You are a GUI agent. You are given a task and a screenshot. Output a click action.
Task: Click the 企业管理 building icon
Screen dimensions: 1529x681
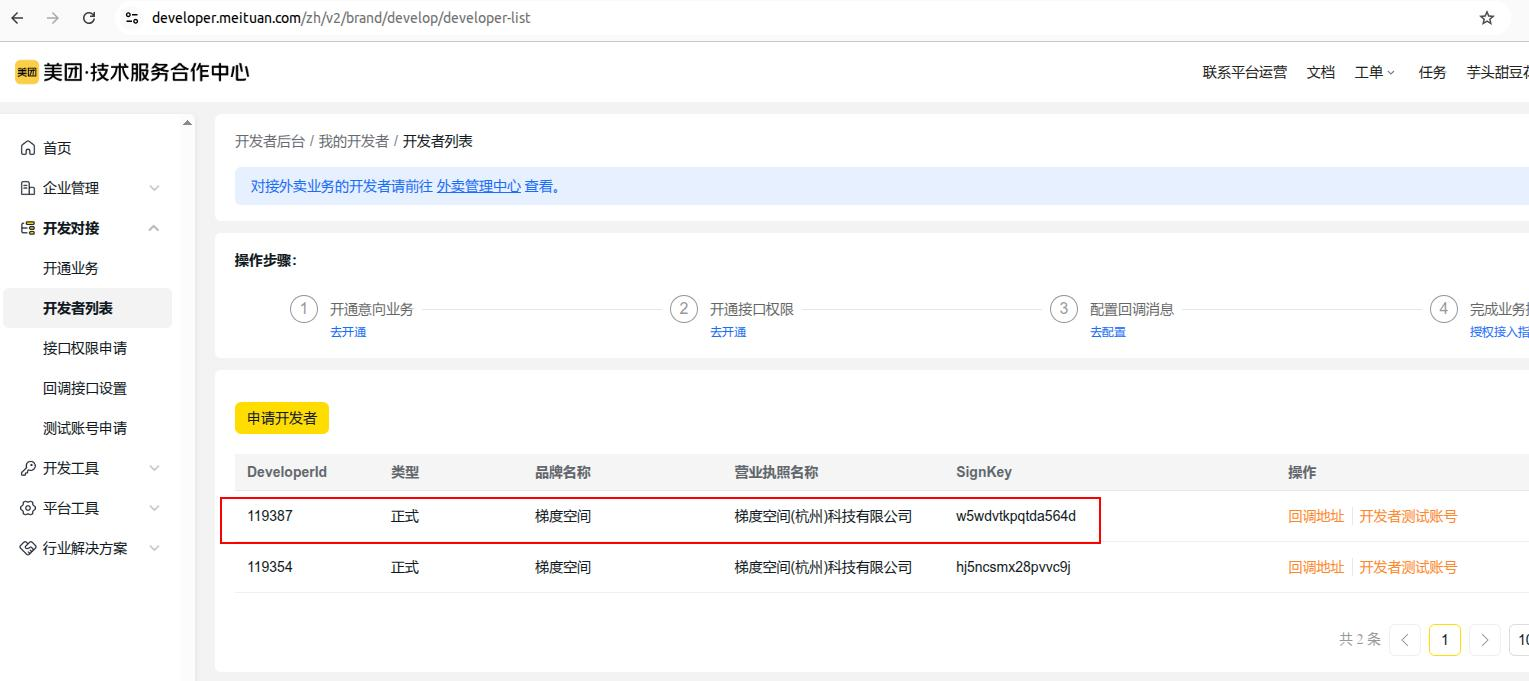[27, 188]
